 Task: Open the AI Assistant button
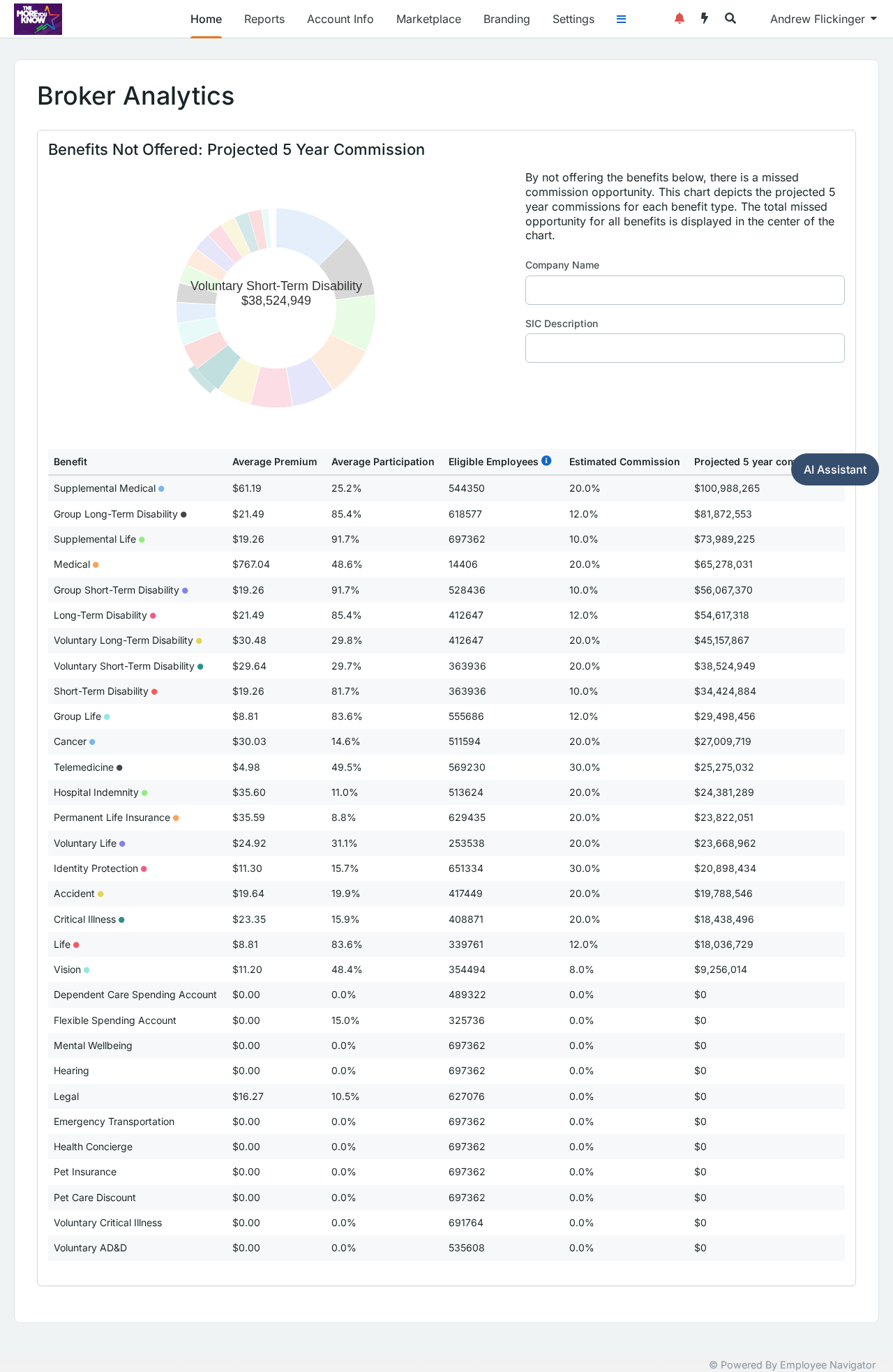pos(835,469)
